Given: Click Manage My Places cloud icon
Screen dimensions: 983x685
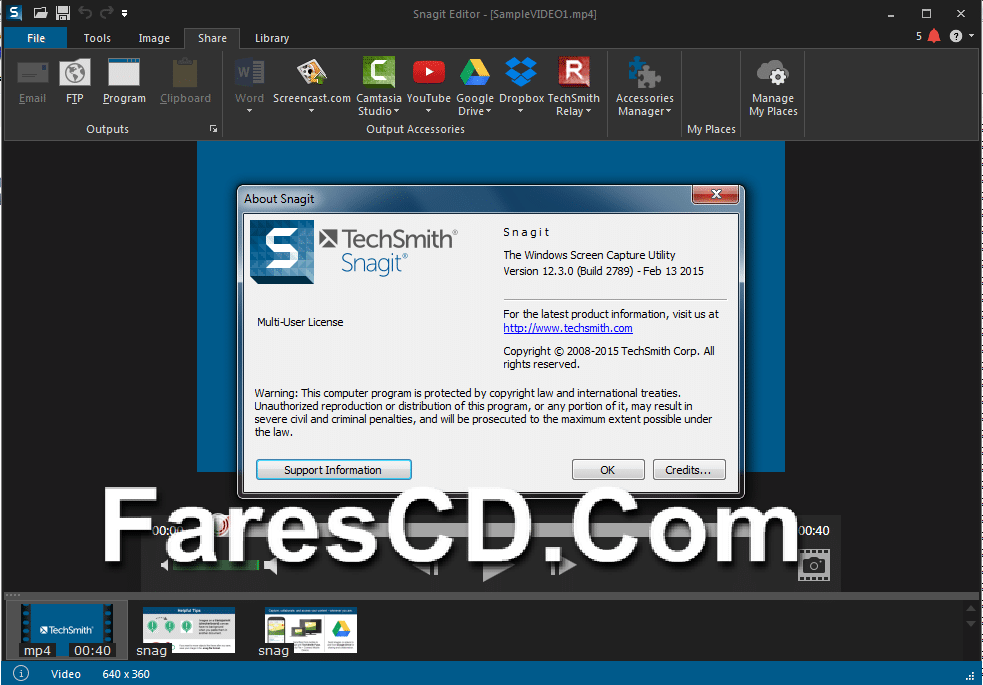Looking at the screenshot, I should (773, 73).
